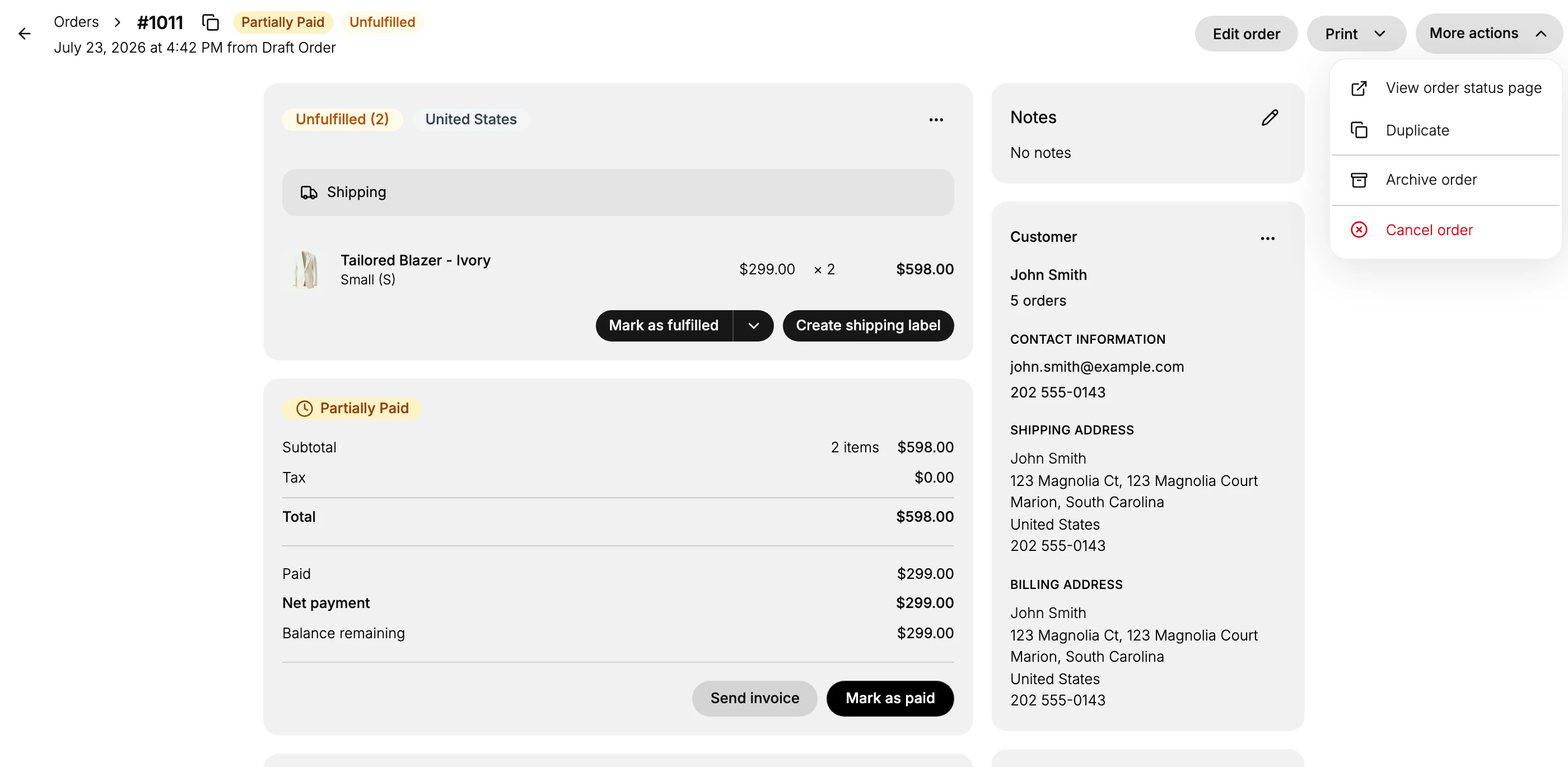
Task: Click the 5 orders link
Action: click(x=1038, y=301)
